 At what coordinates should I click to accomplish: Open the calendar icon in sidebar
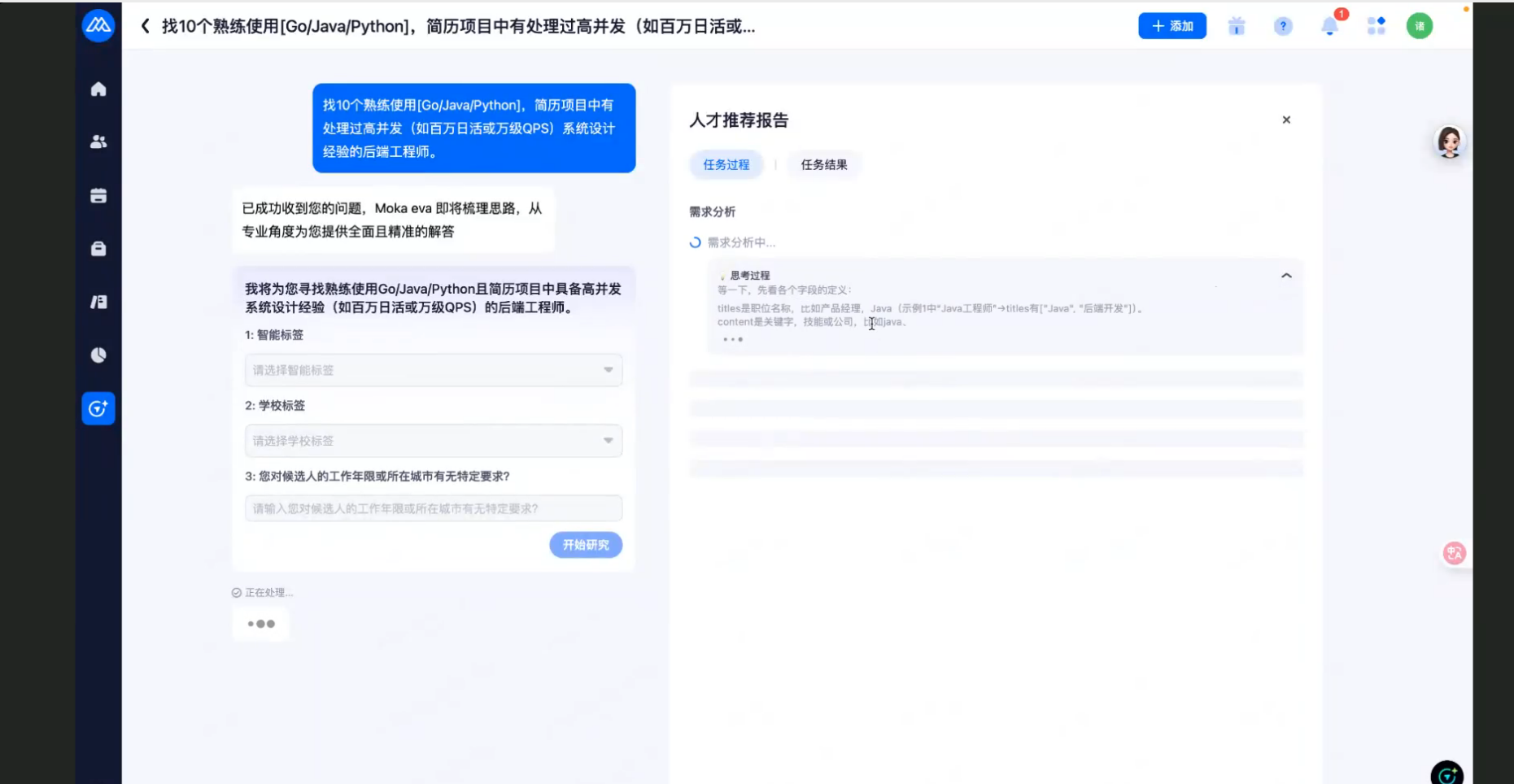coord(98,195)
